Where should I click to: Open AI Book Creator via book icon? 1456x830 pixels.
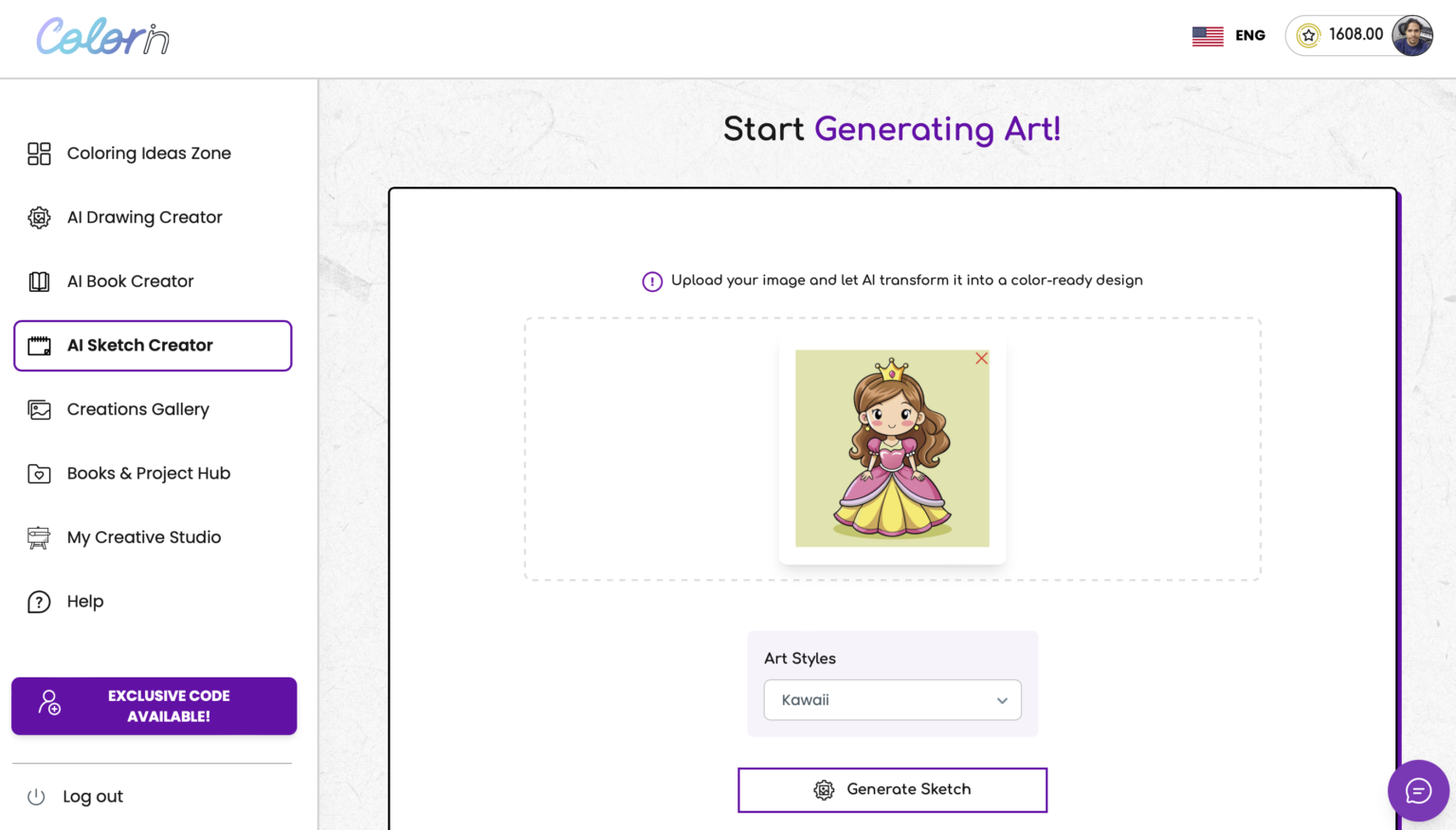(39, 280)
